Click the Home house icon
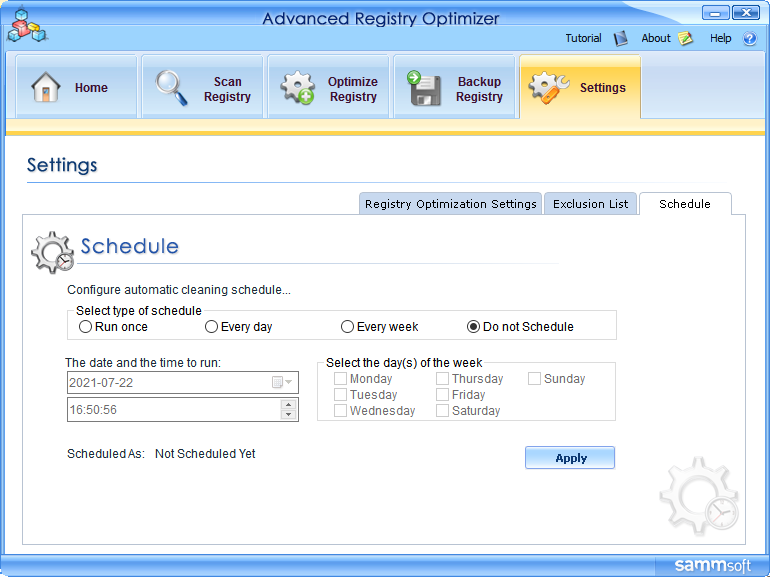Viewport: 770px width, 577px height. [46, 87]
